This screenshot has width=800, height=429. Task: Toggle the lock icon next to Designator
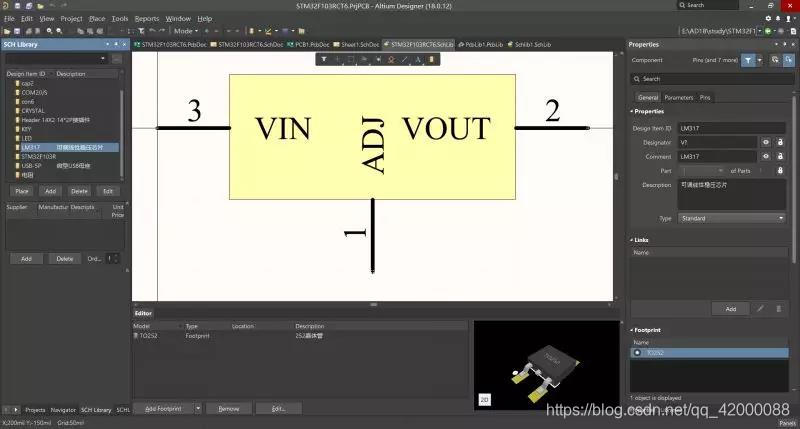779,142
